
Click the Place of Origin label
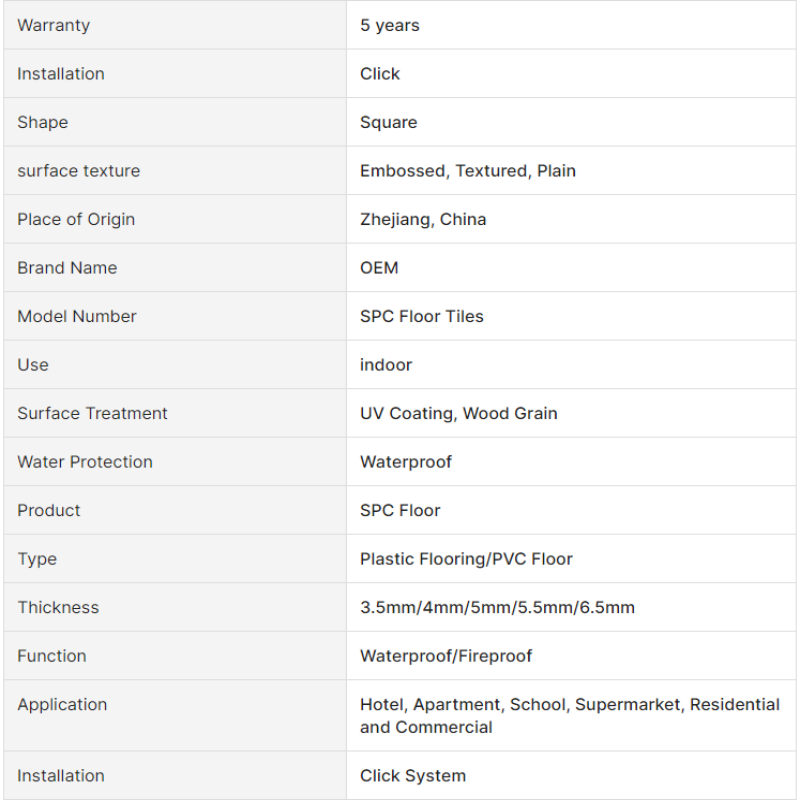(76, 219)
